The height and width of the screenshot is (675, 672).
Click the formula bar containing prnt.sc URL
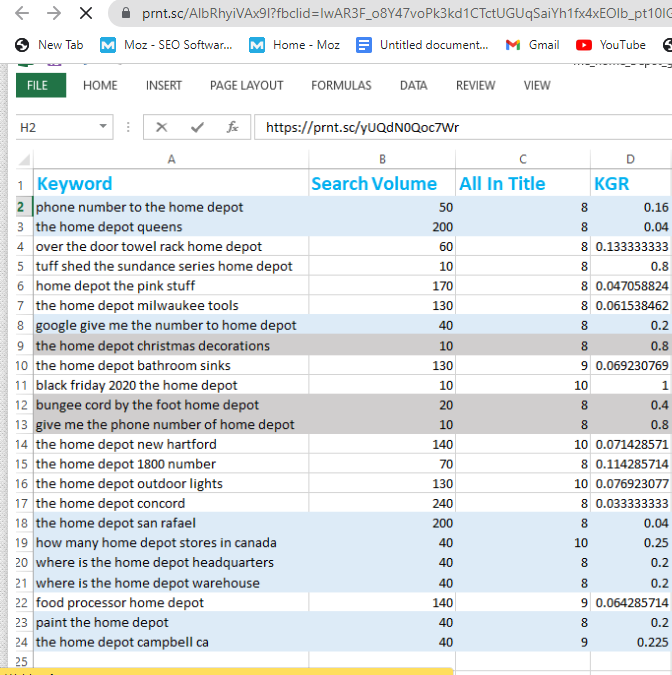[460, 127]
